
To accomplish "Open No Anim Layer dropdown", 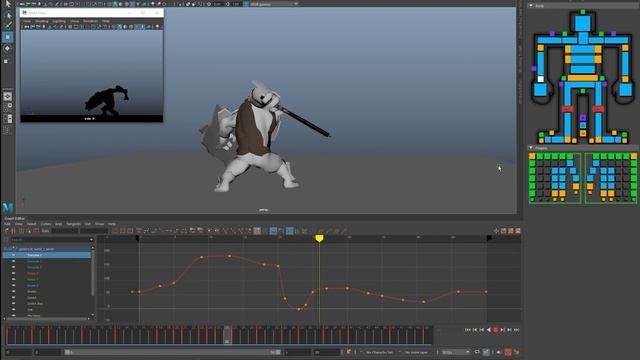I will click(x=416, y=352).
